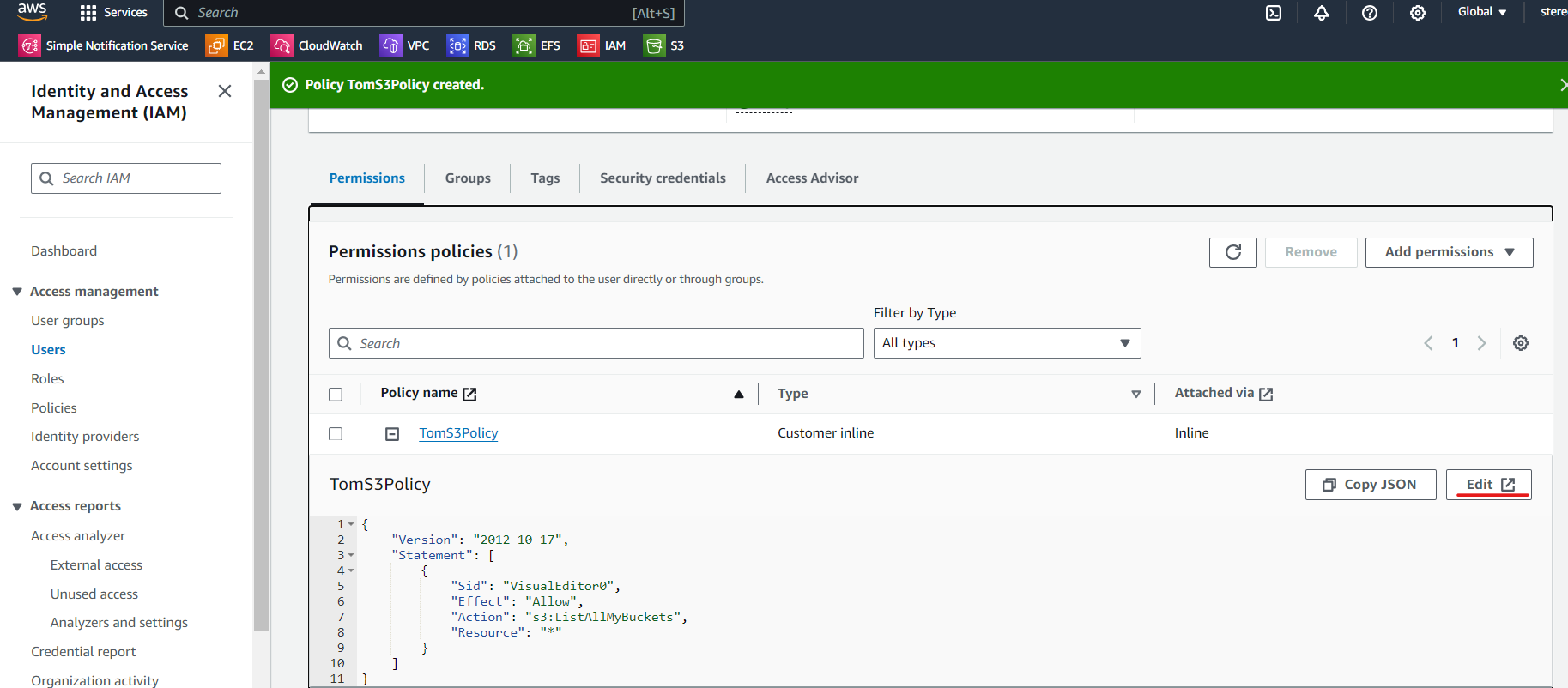Open the Services grid menu
The image size is (1568, 688).
(113, 12)
